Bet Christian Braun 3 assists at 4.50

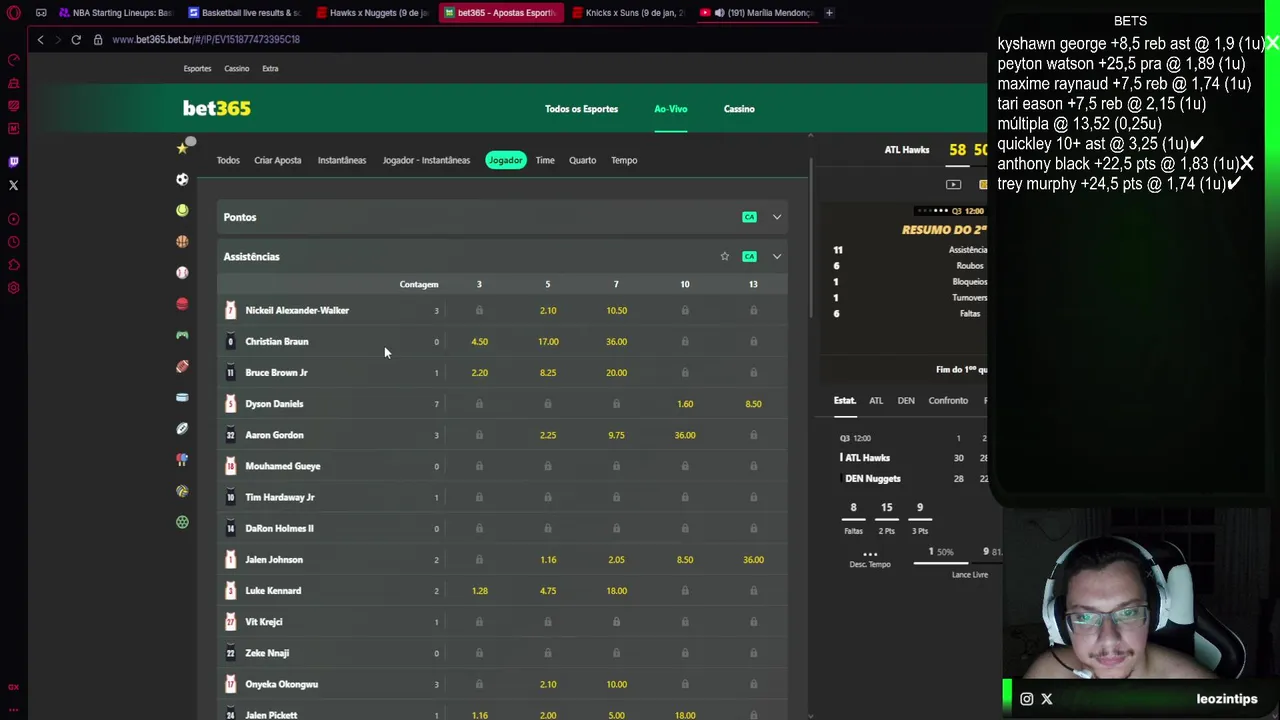[x=479, y=342]
